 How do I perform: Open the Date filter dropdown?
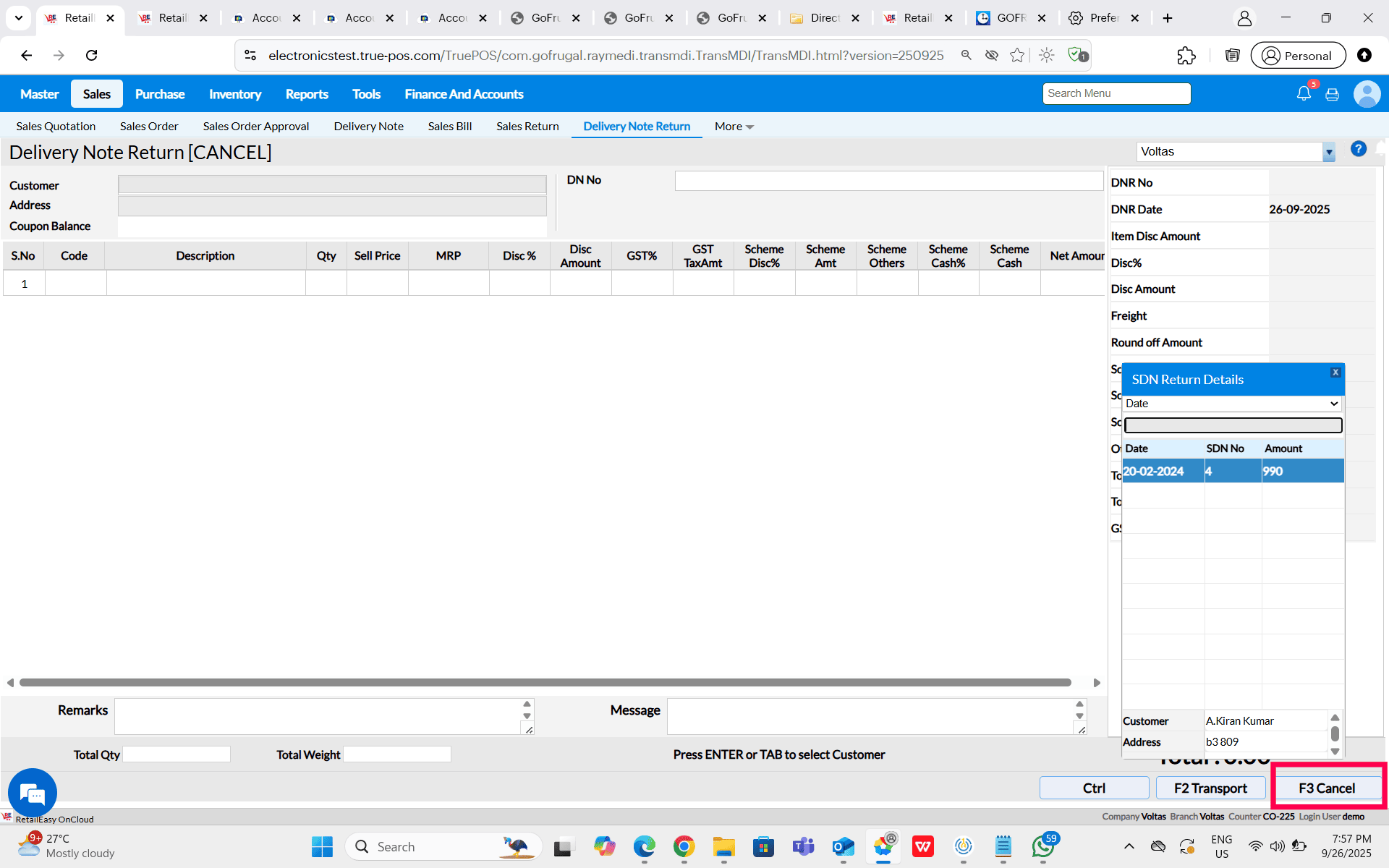(1232, 404)
